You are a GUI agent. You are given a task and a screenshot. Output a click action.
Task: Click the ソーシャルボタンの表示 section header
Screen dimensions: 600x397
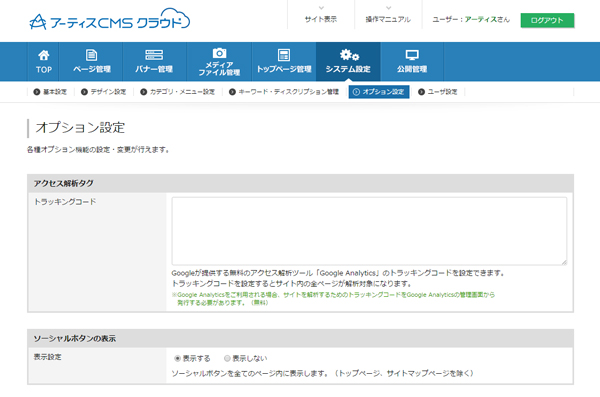coord(300,338)
